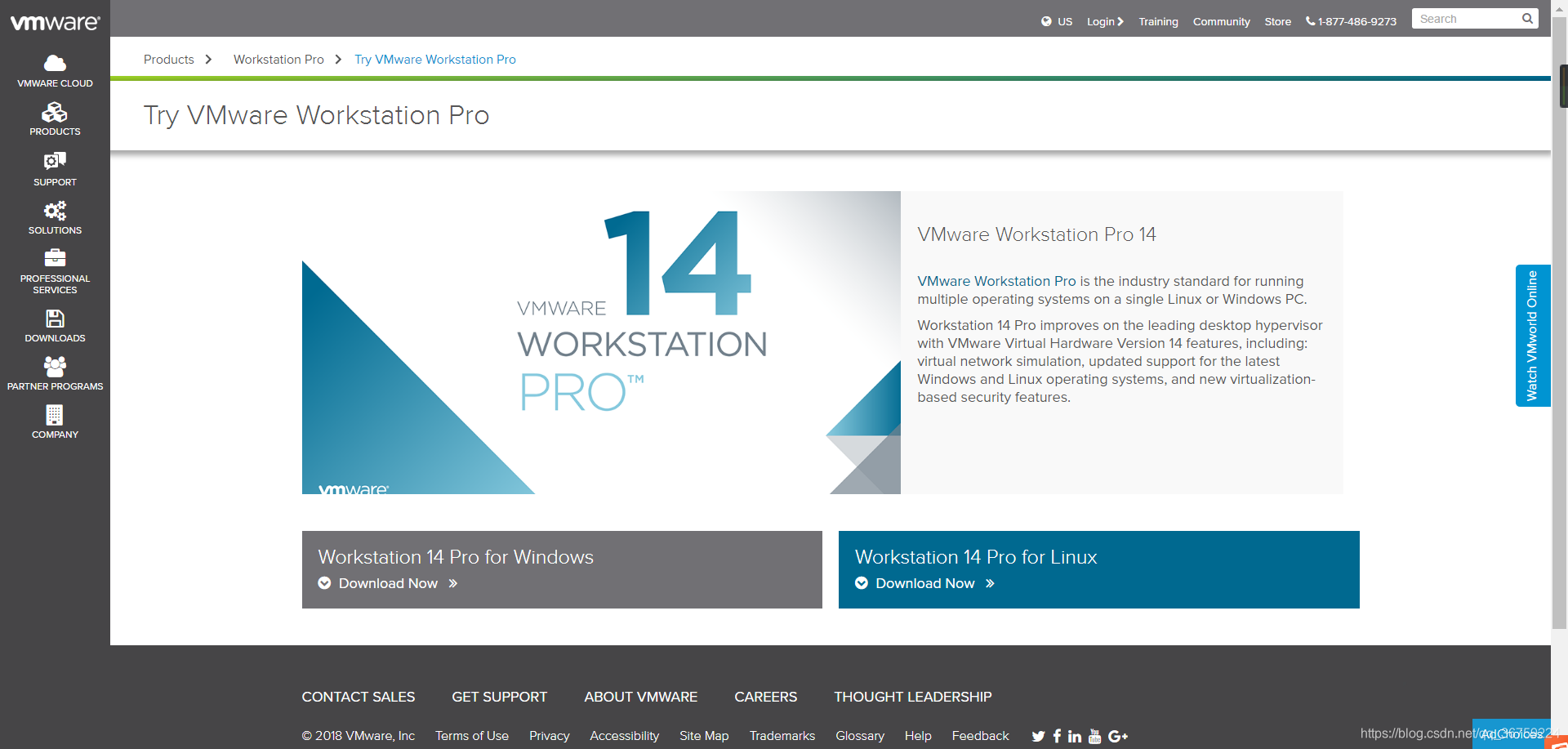This screenshot has width=1568, height=749.
Task: Open the Accessibility footer link
Action: [625, 736]
